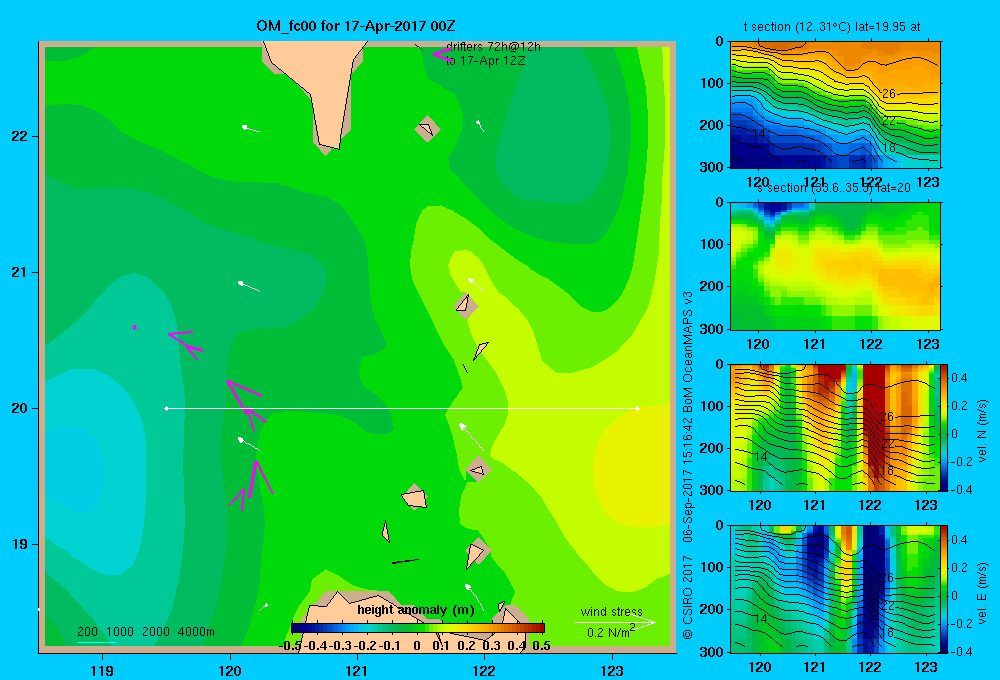The image size is (1000, 680).
Task: Click the plot title "OM_fc00 for 17-Apr-2017 00Z"
Action: click(x=356, y=26)
